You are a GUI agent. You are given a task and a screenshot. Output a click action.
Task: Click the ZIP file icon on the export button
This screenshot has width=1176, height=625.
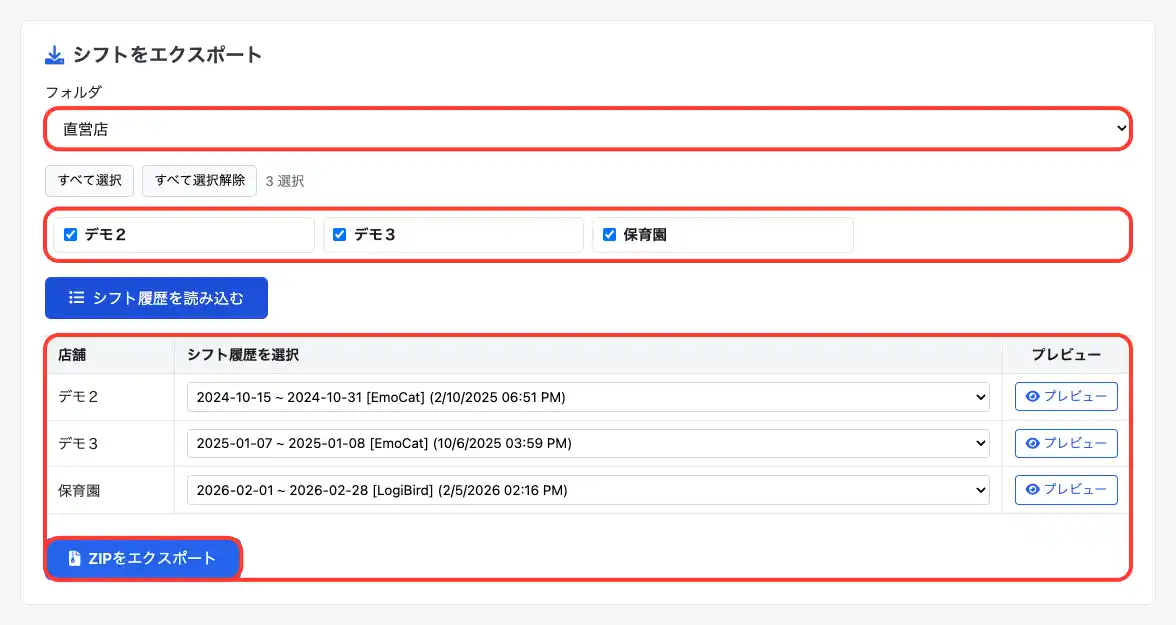pos(74,559)
